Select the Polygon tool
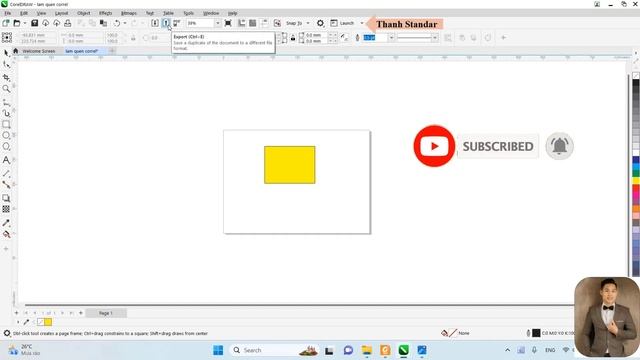 tap(6, 147)
